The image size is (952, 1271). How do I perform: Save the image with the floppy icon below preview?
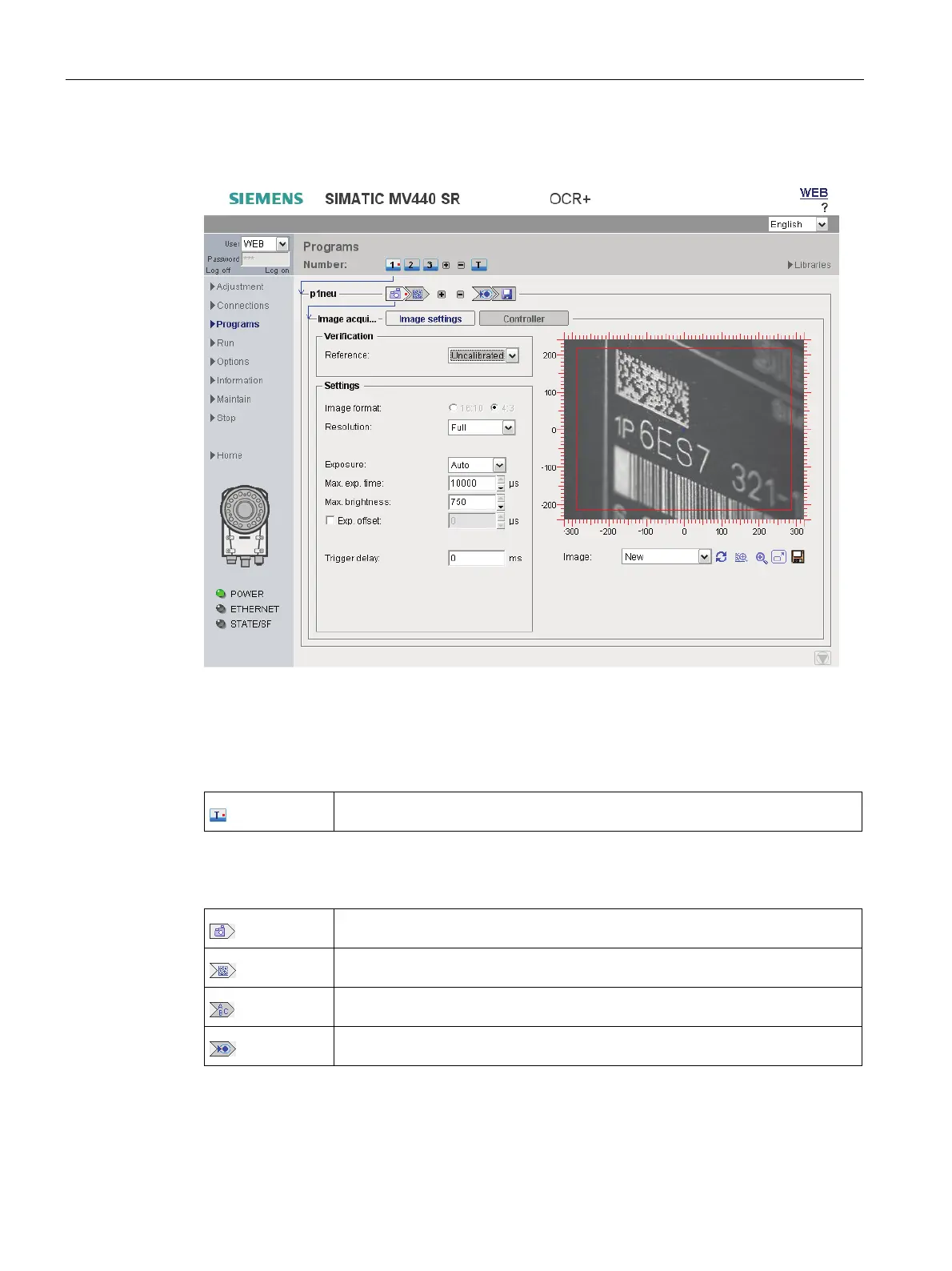(x=798, y=557)
